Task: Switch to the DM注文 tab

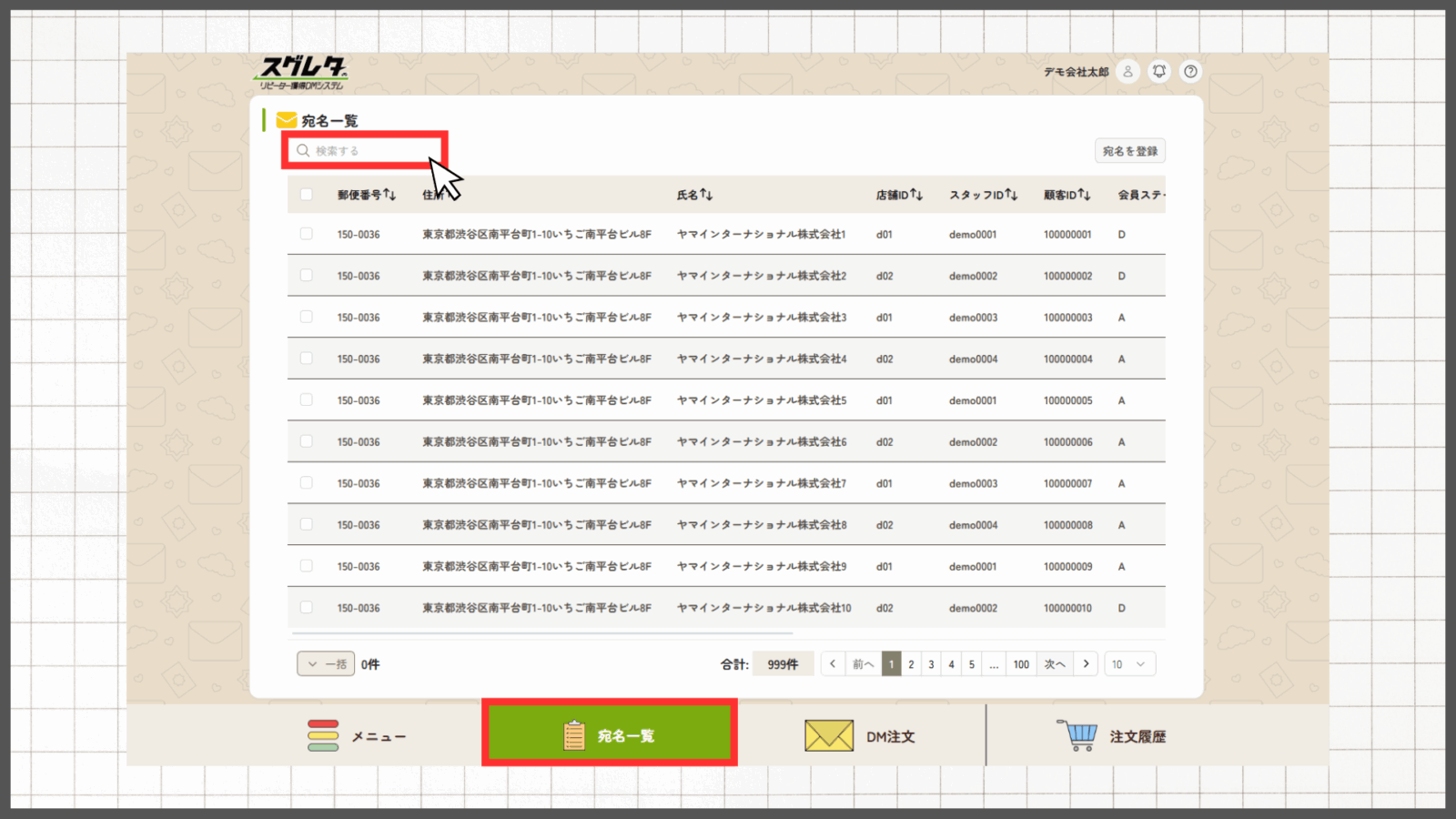Action: (x=860, y=735)
